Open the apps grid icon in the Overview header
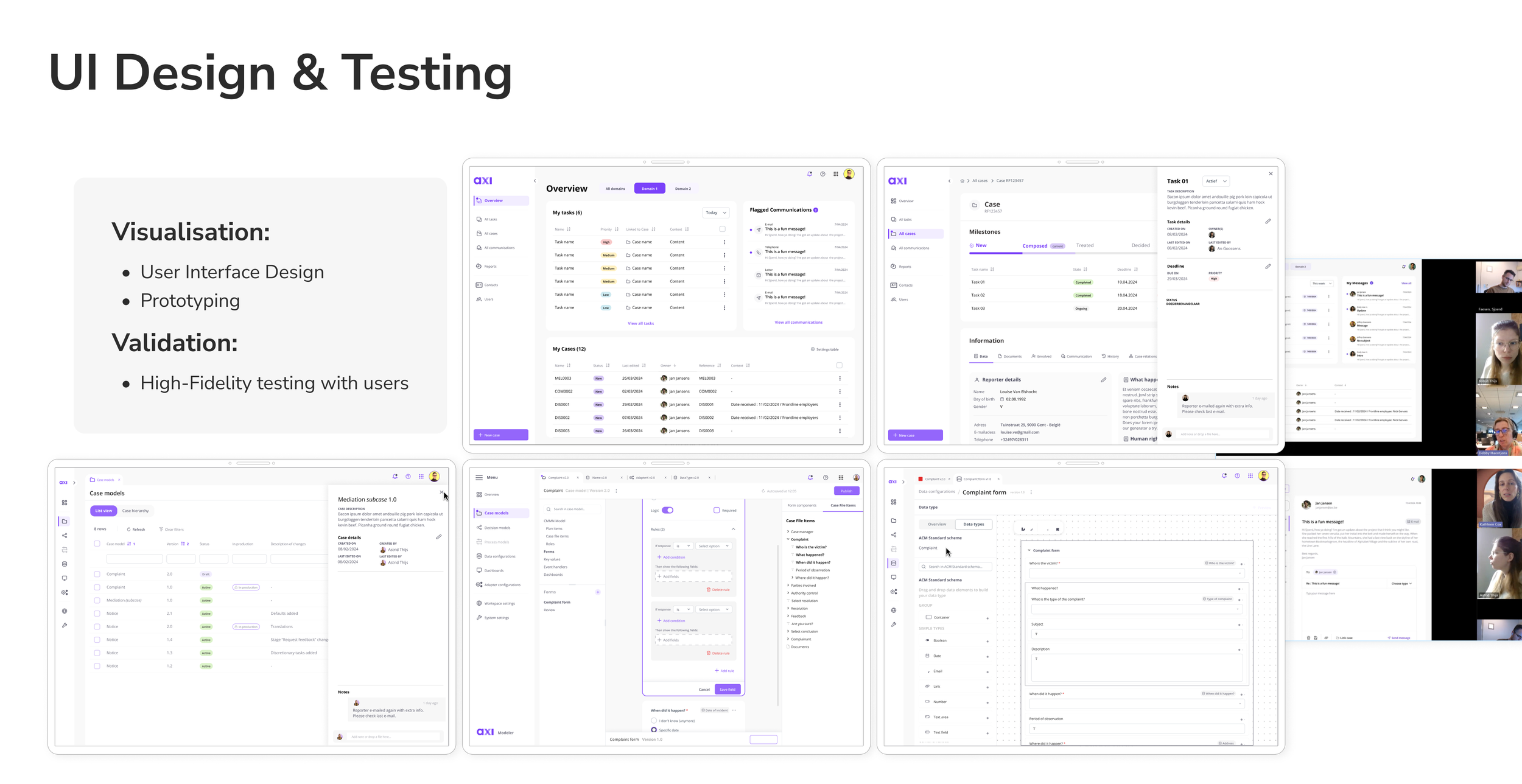This screenshot has height=784, width=1522. click(836, 174)
